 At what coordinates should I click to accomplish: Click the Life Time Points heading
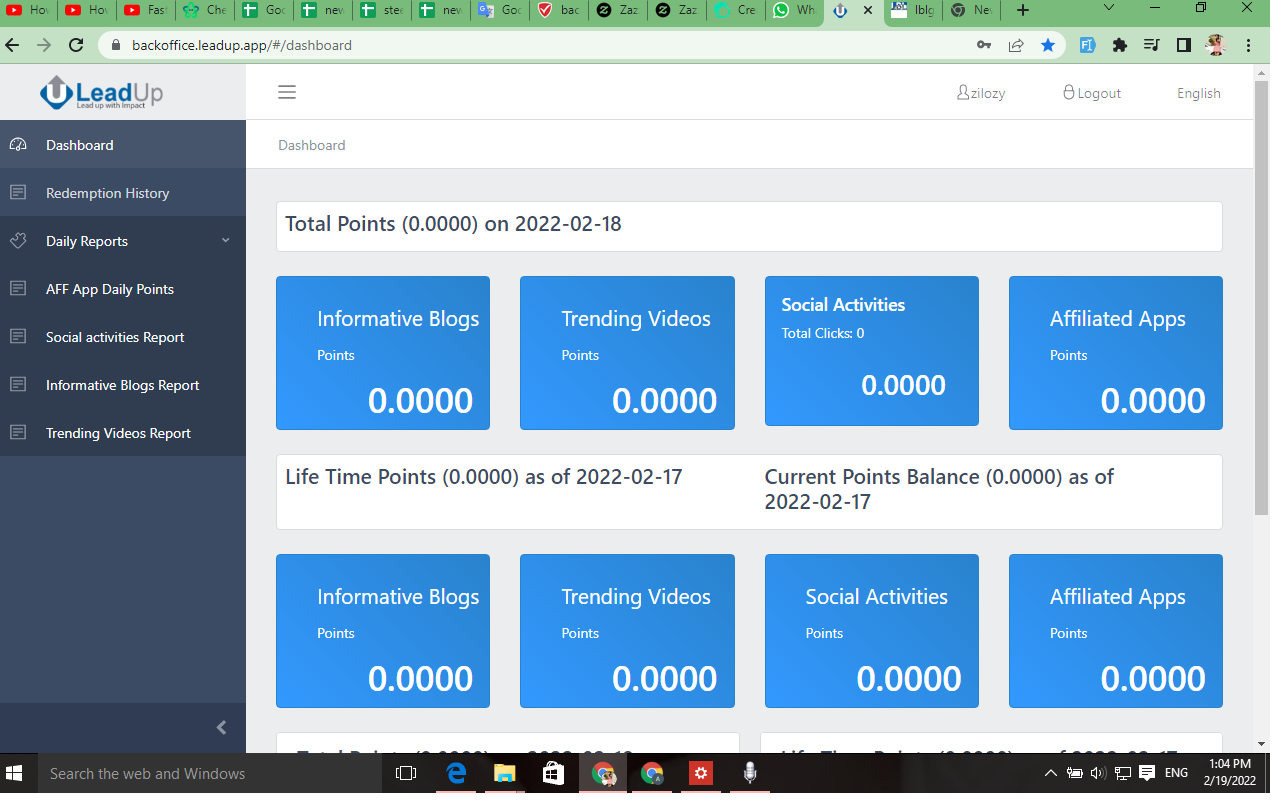(x=484, y=477)
